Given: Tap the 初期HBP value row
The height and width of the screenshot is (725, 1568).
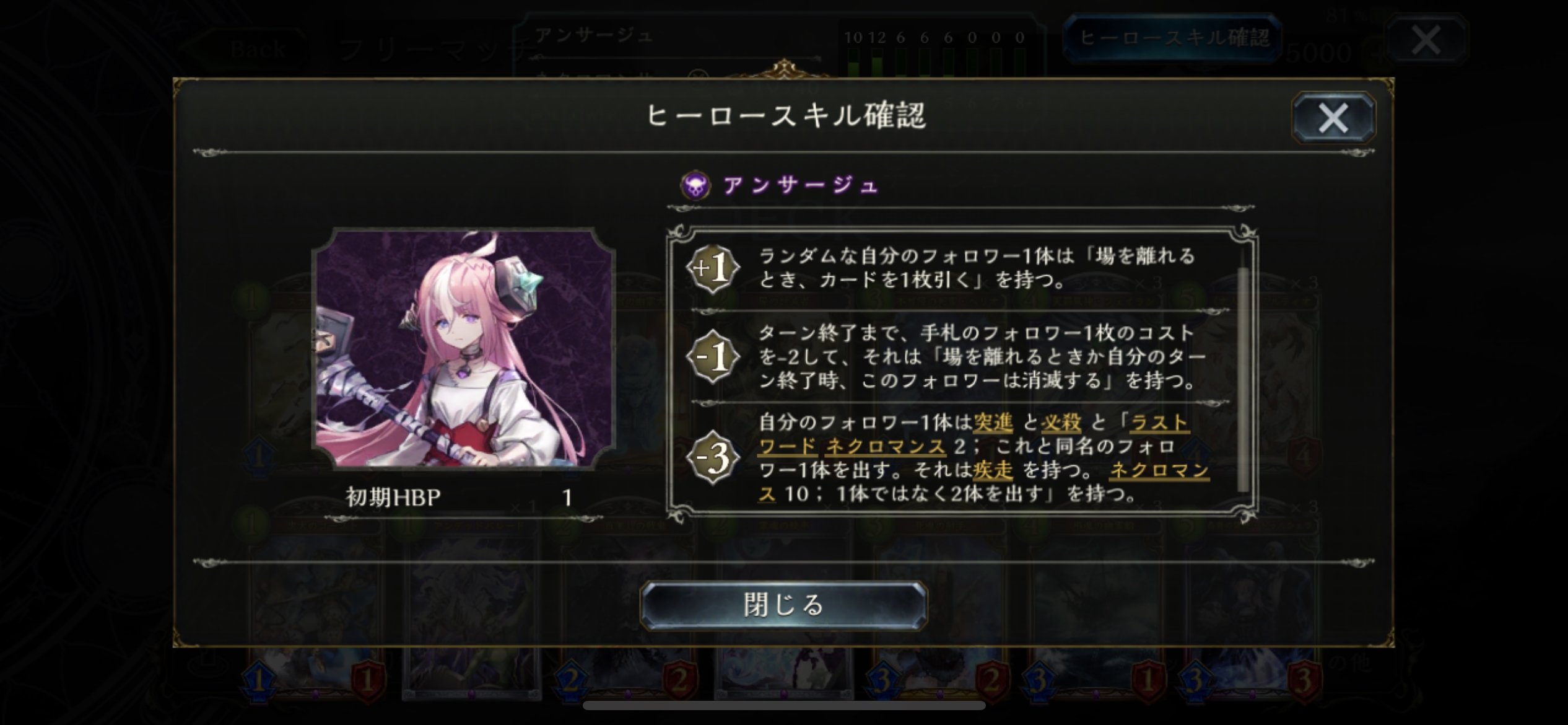Looking at the screenshot, I should click(460, 497).
